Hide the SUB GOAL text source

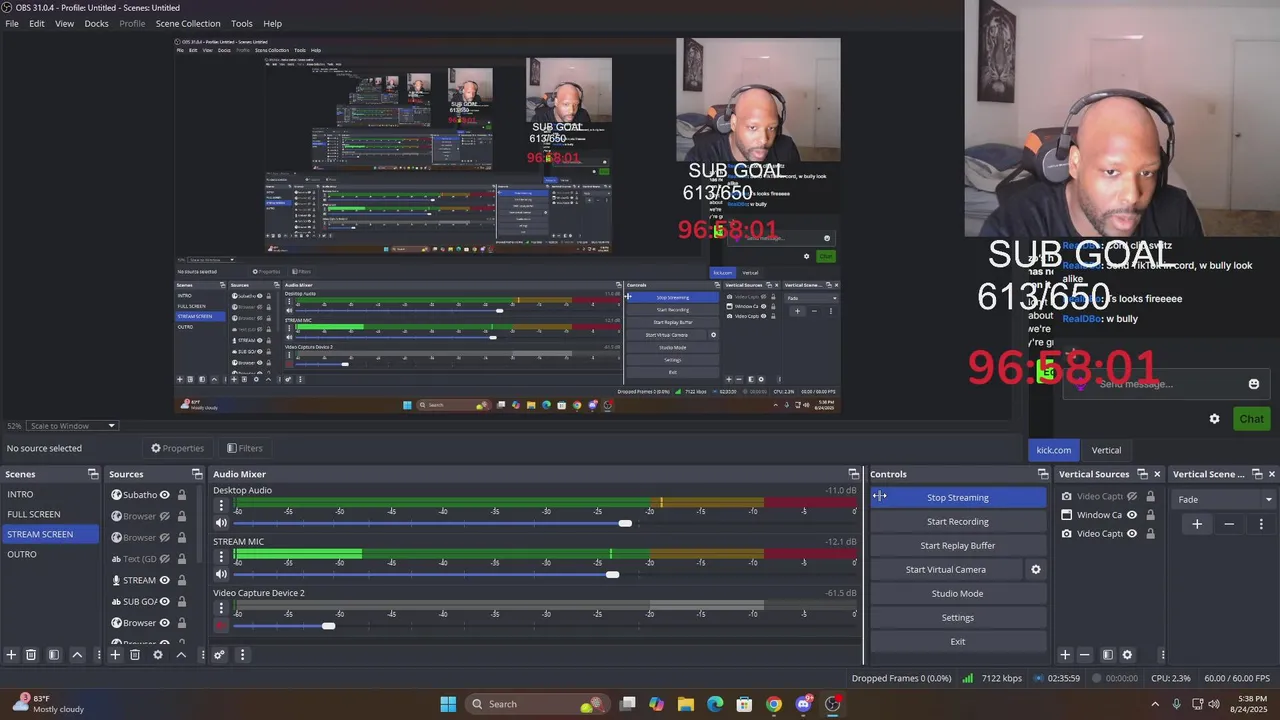(165, 601)
